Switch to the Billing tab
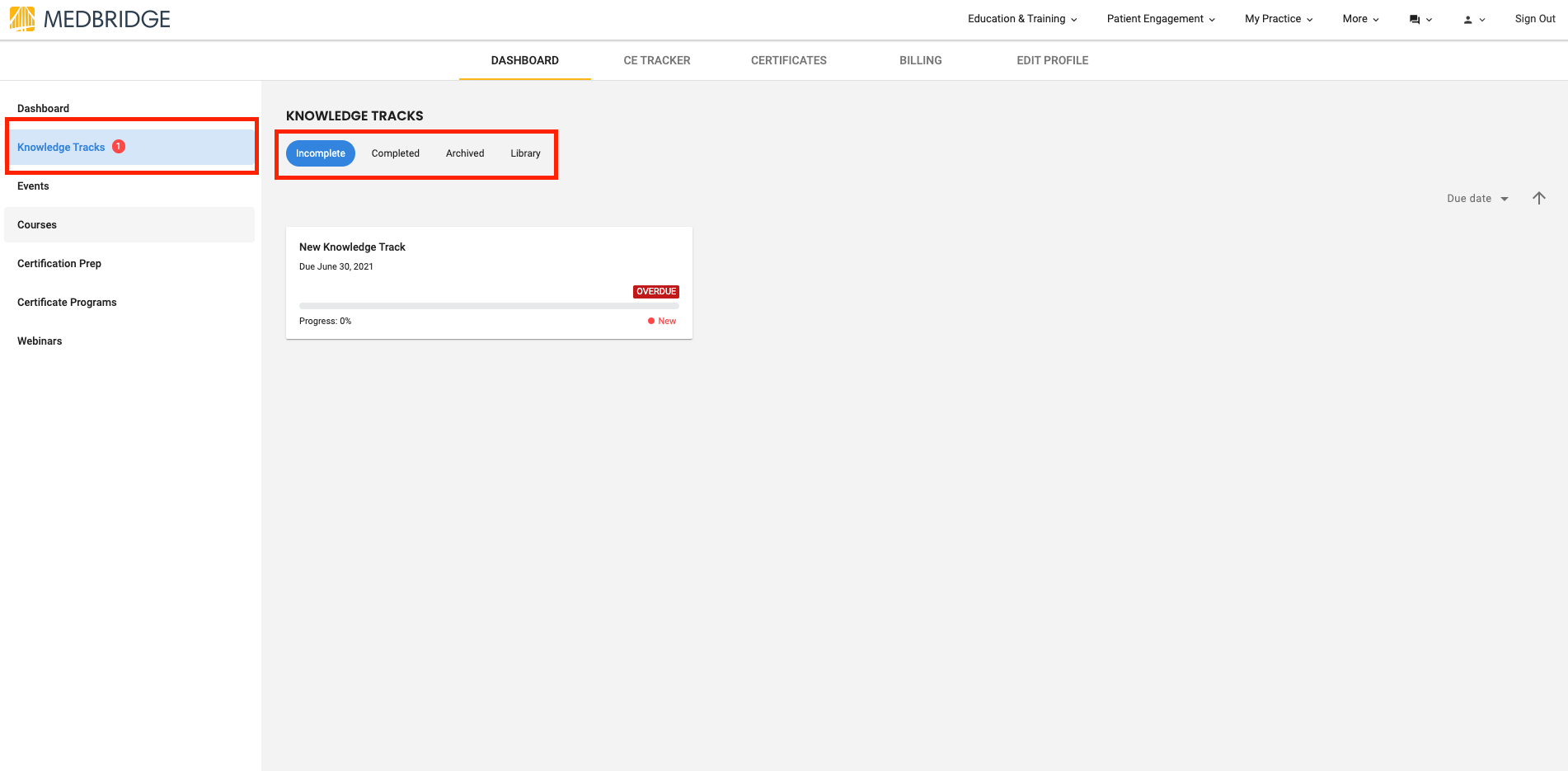Viewport: 1568px width, 771px height. click(921, 60)
